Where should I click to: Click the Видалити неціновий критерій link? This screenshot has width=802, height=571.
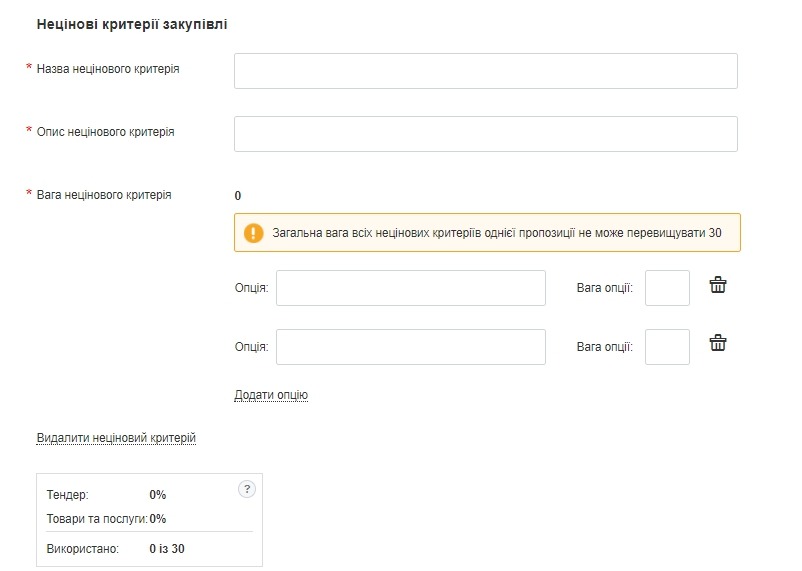(116, 438)
